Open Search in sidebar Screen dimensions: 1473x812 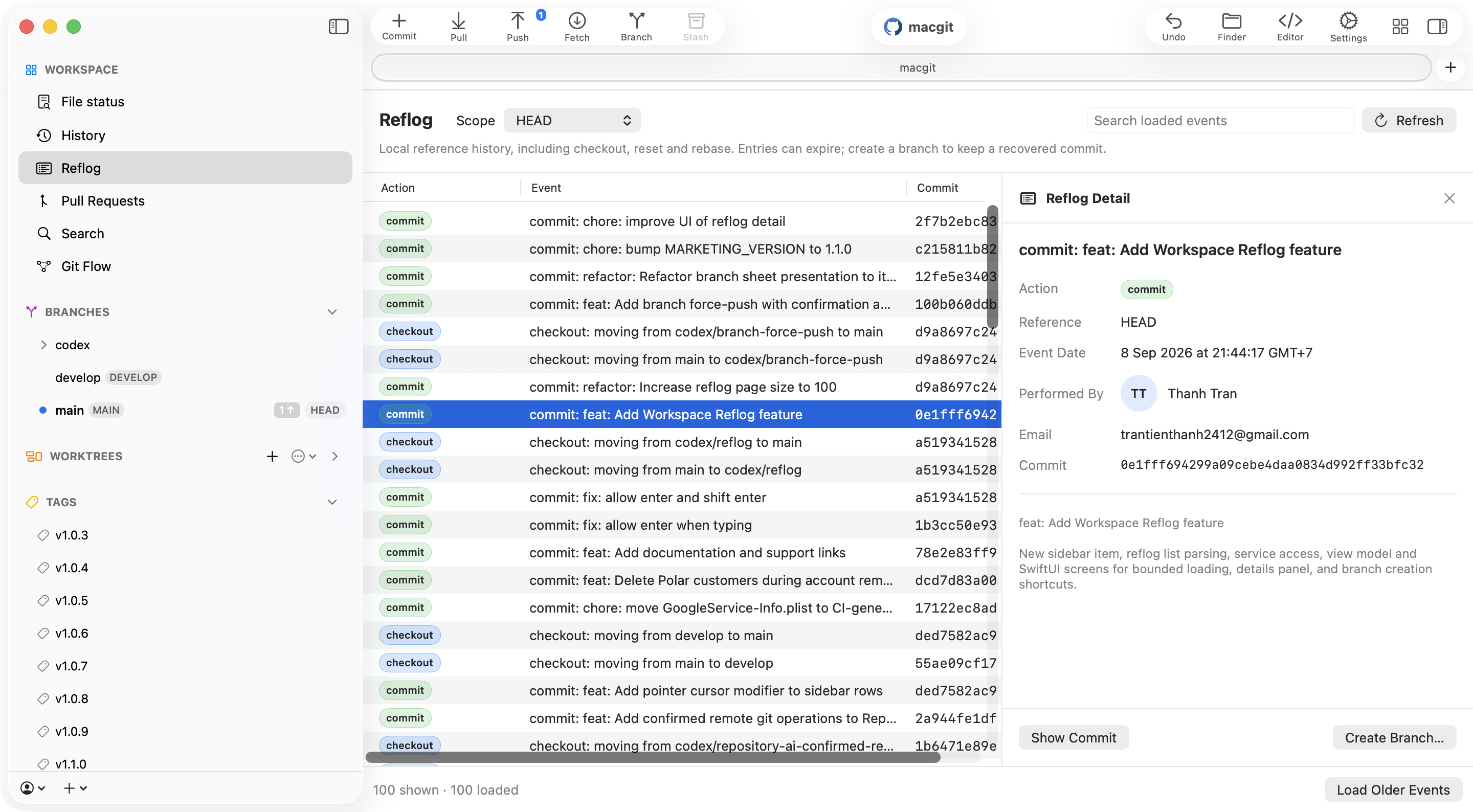(185, 233)
